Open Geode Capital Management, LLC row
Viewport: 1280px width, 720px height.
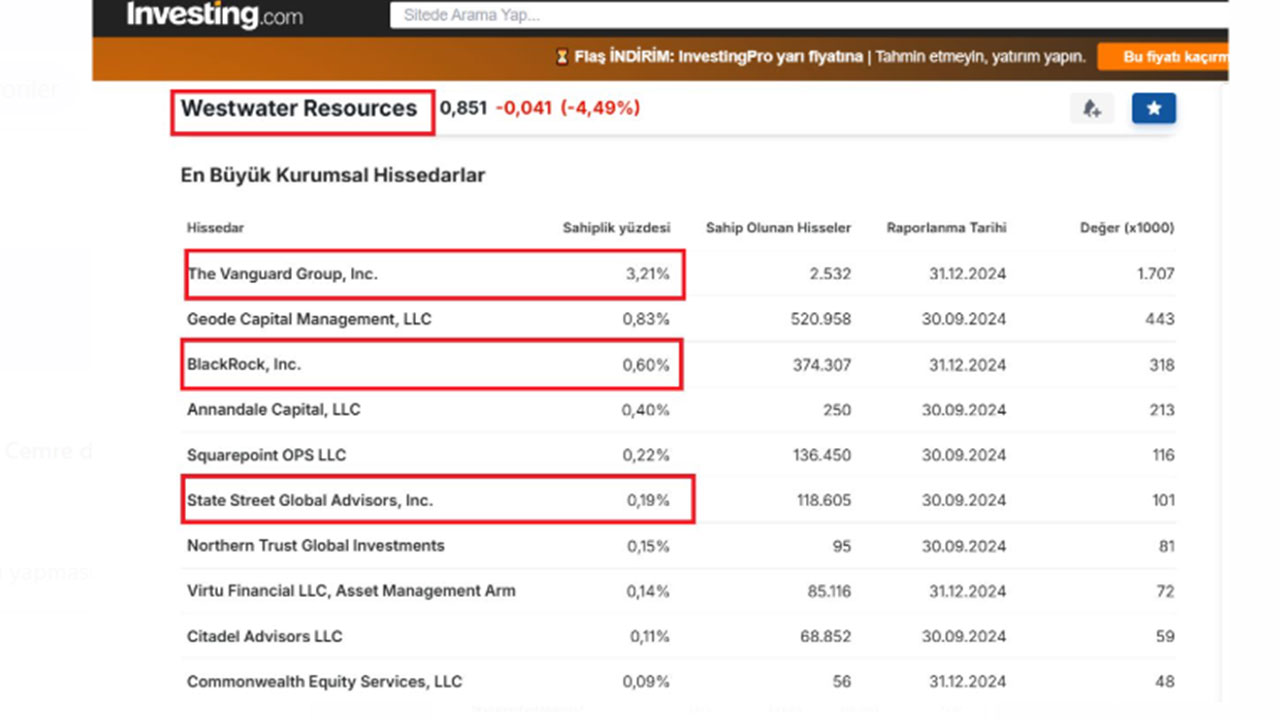pyautogui.click(x=309, y=320)
